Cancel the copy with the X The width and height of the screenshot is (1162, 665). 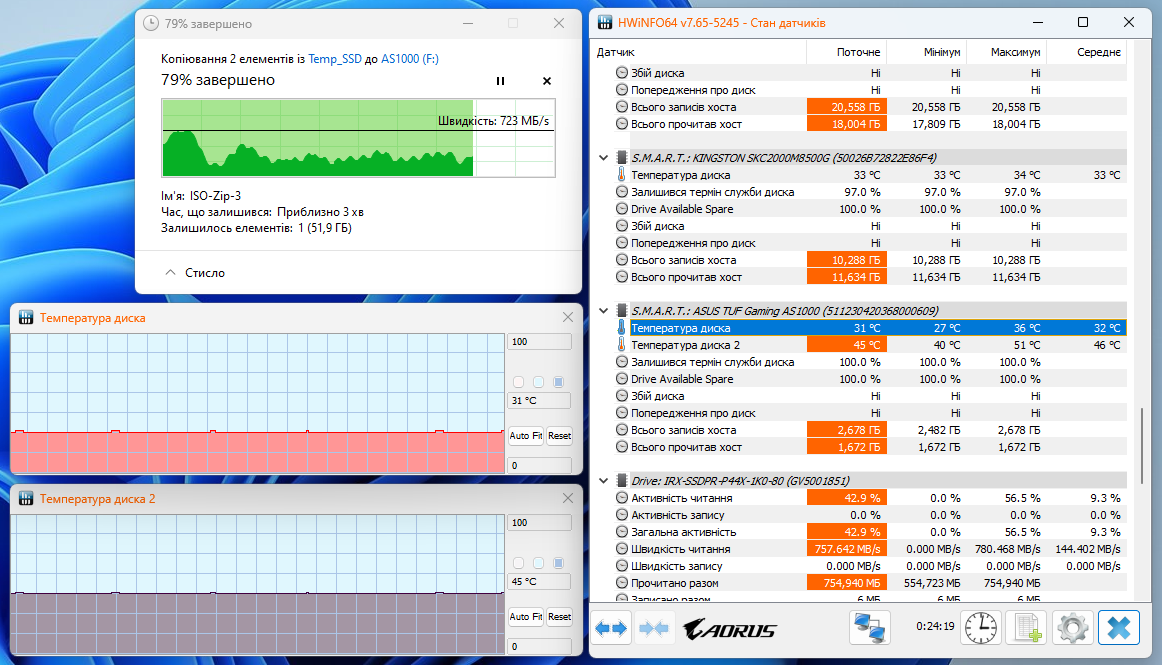547,81
